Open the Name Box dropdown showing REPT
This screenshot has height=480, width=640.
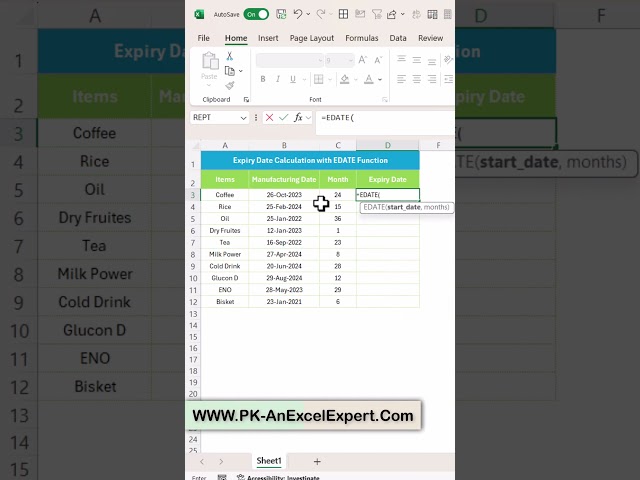(243, 118)
